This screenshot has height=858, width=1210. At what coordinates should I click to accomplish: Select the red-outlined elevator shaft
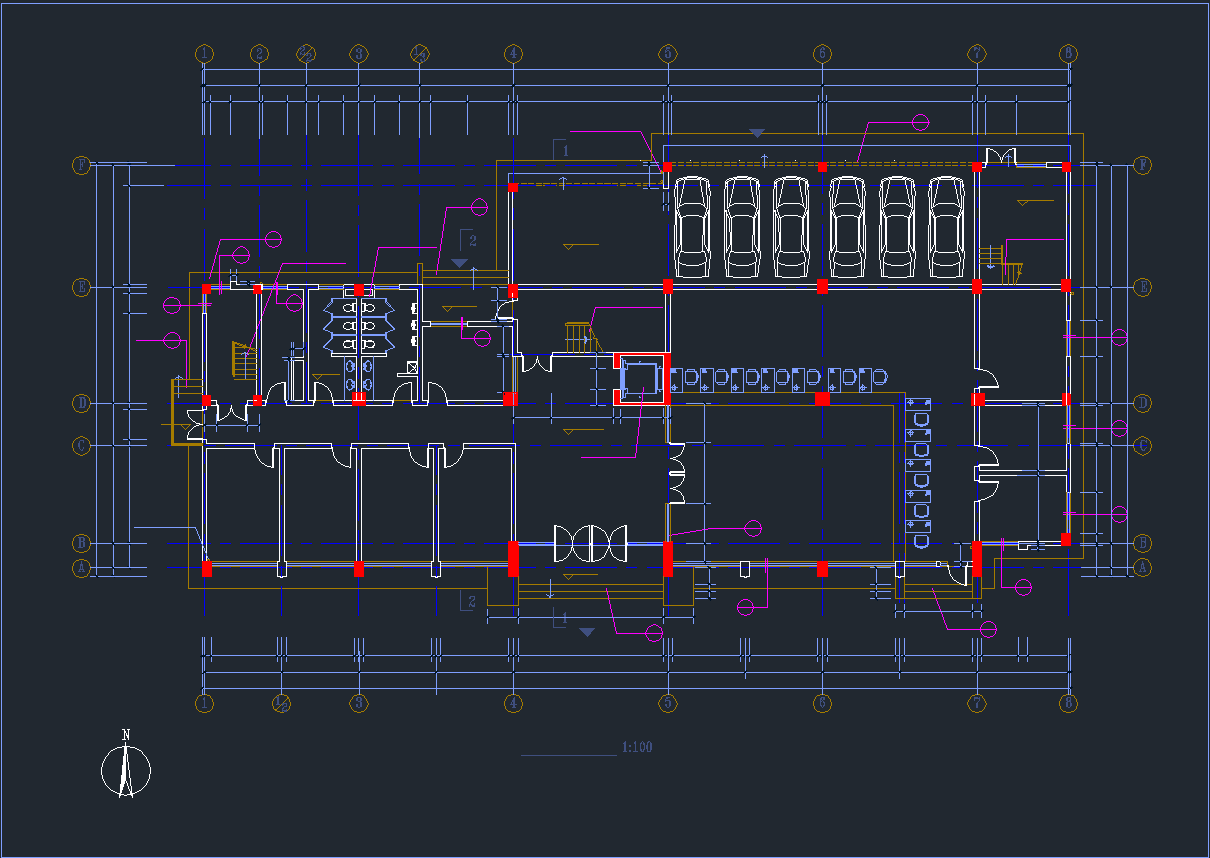pos(640,379)
